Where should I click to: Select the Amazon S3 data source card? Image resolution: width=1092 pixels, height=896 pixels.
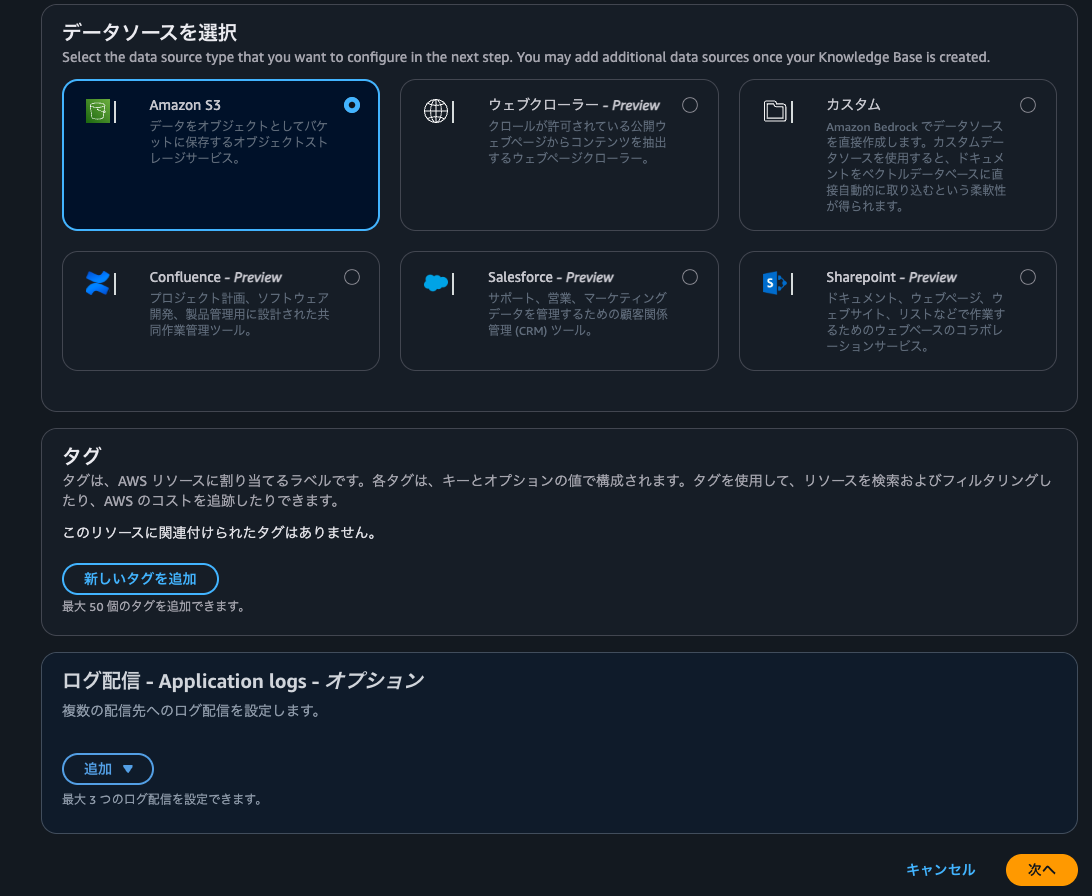pos(220,155)
